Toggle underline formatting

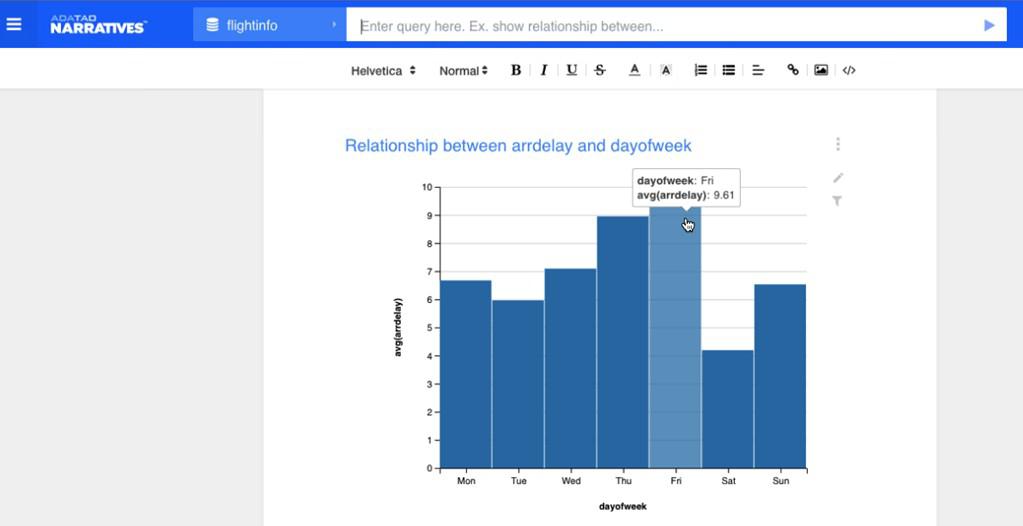pos(572,70)
